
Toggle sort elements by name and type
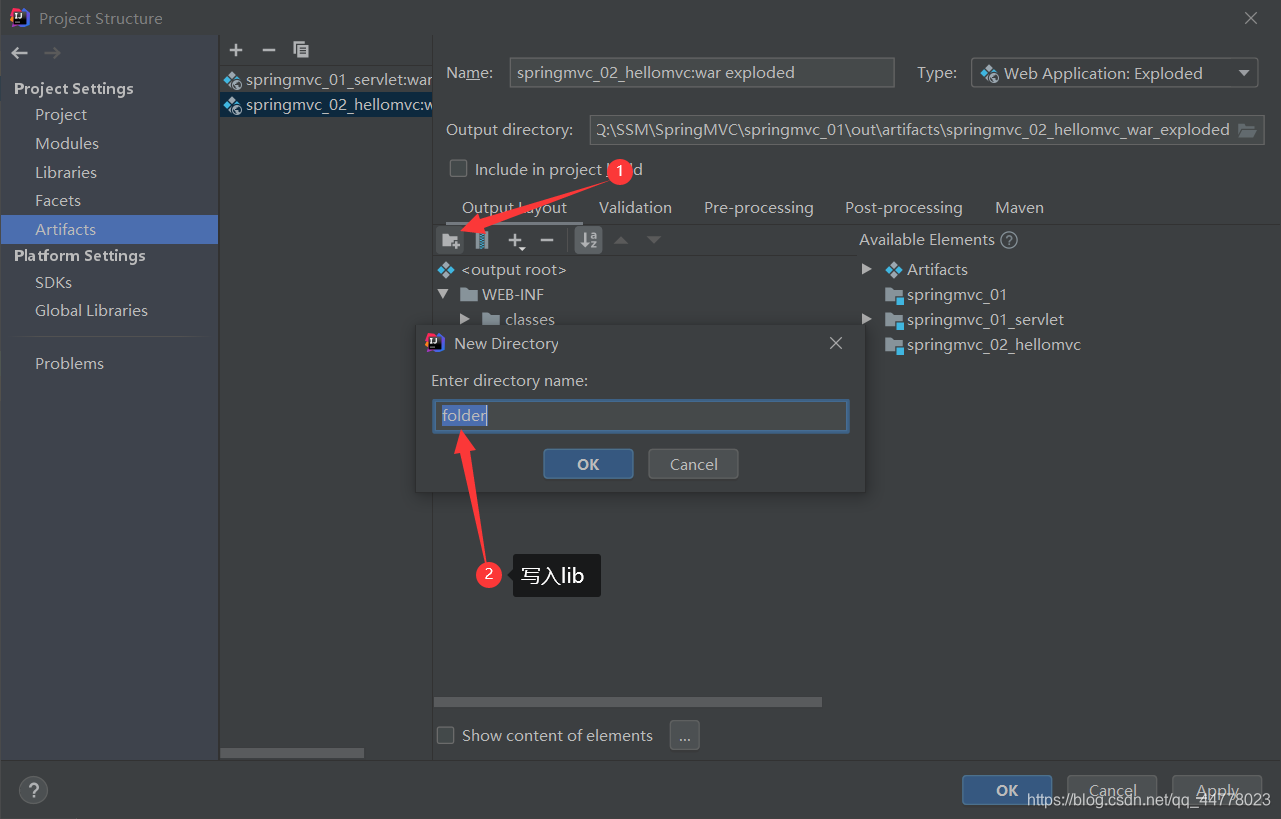click(x=589, y=240)
